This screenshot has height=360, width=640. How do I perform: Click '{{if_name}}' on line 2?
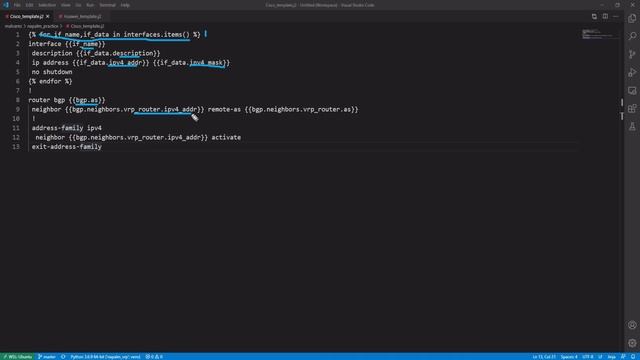point(85,44)
